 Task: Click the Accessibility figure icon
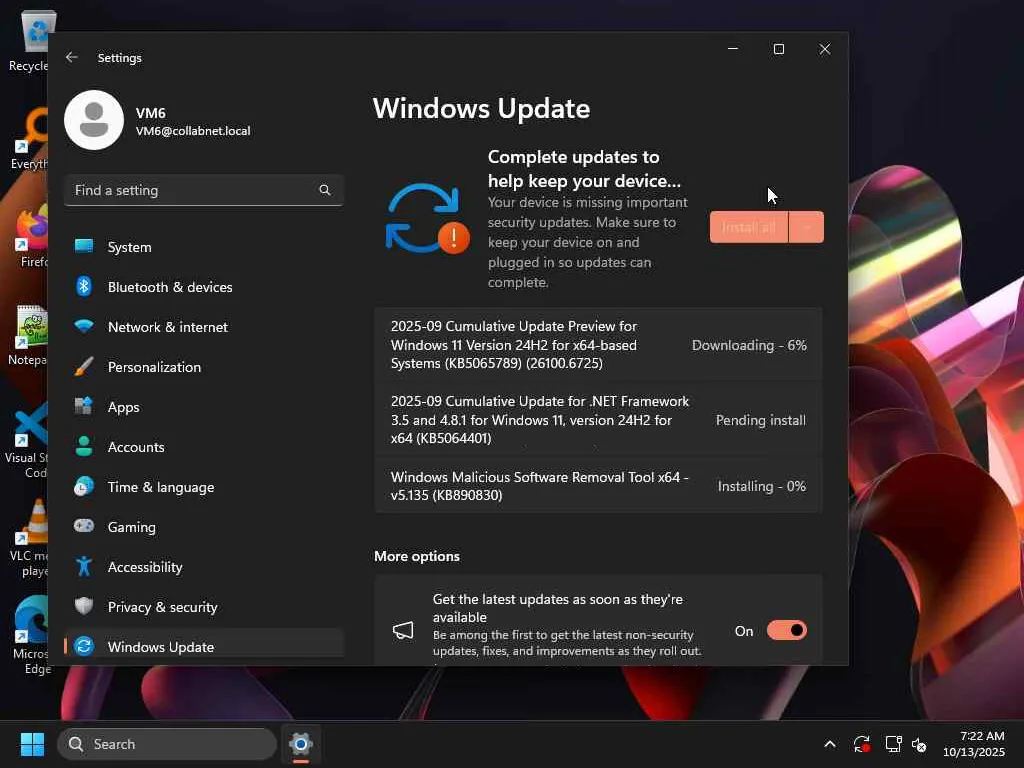coord(84,566)
